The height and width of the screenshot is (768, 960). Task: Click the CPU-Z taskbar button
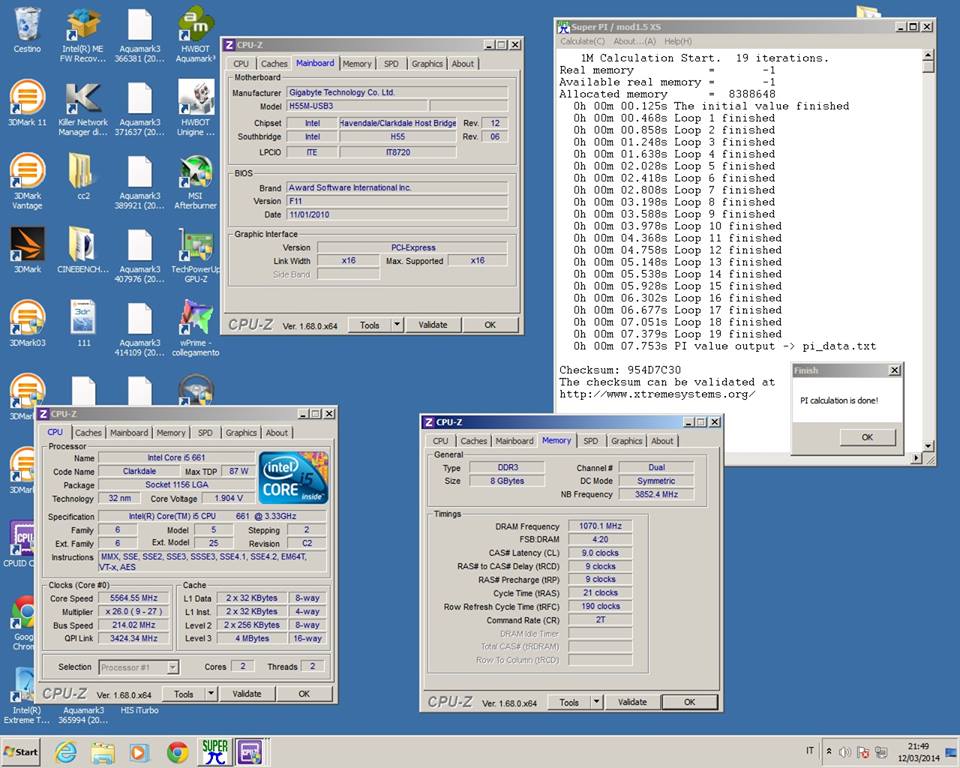point(250,751)
